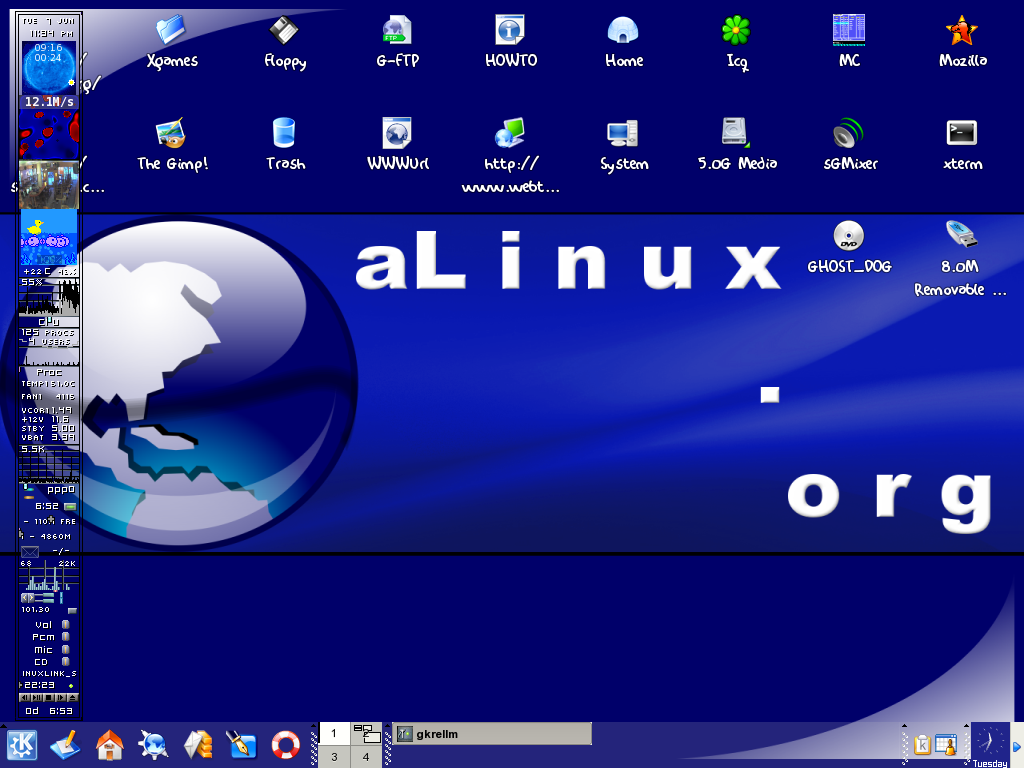
Task: Click the CPU chart label in gkrellm
Action: click(x=49, y=322)
